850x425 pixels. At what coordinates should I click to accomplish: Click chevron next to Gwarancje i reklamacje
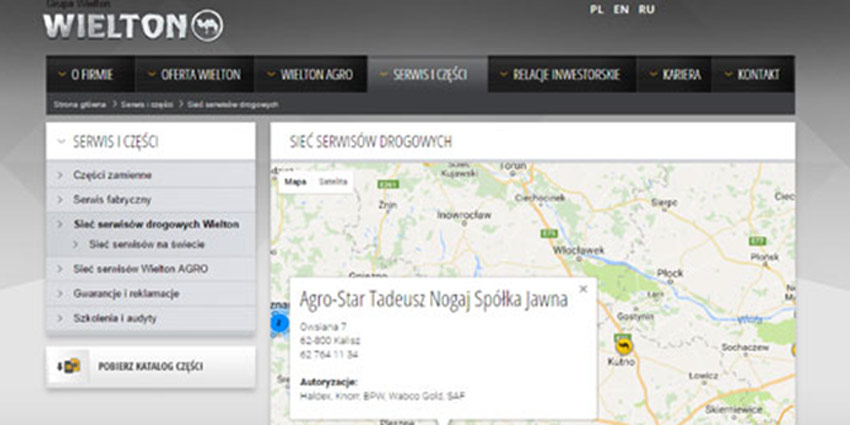(x=60, y=293)
